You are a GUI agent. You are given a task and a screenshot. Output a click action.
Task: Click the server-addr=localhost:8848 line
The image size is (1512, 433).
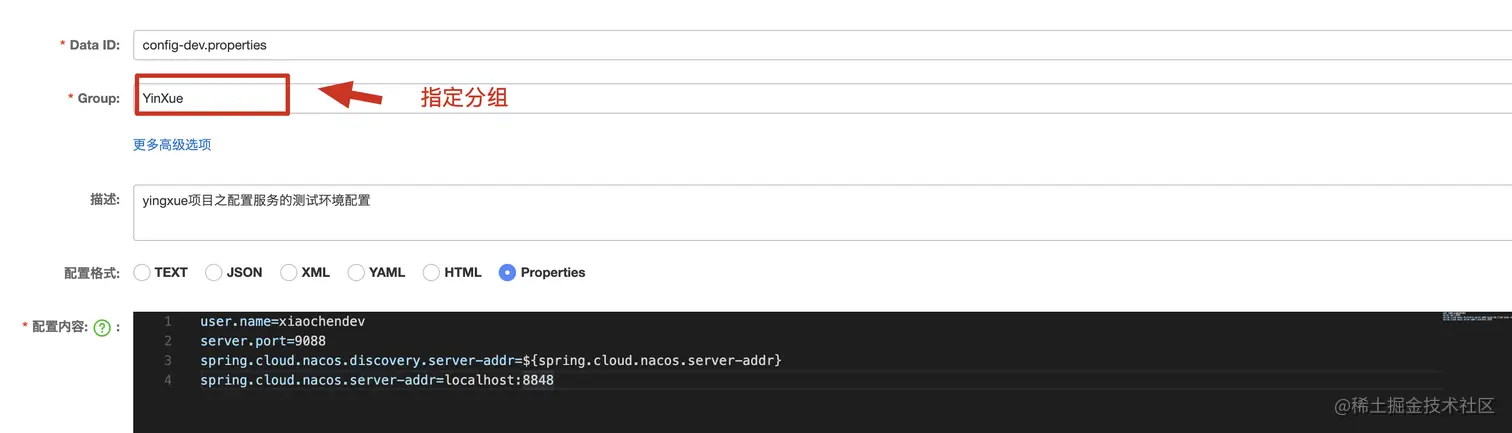point(376,380)
